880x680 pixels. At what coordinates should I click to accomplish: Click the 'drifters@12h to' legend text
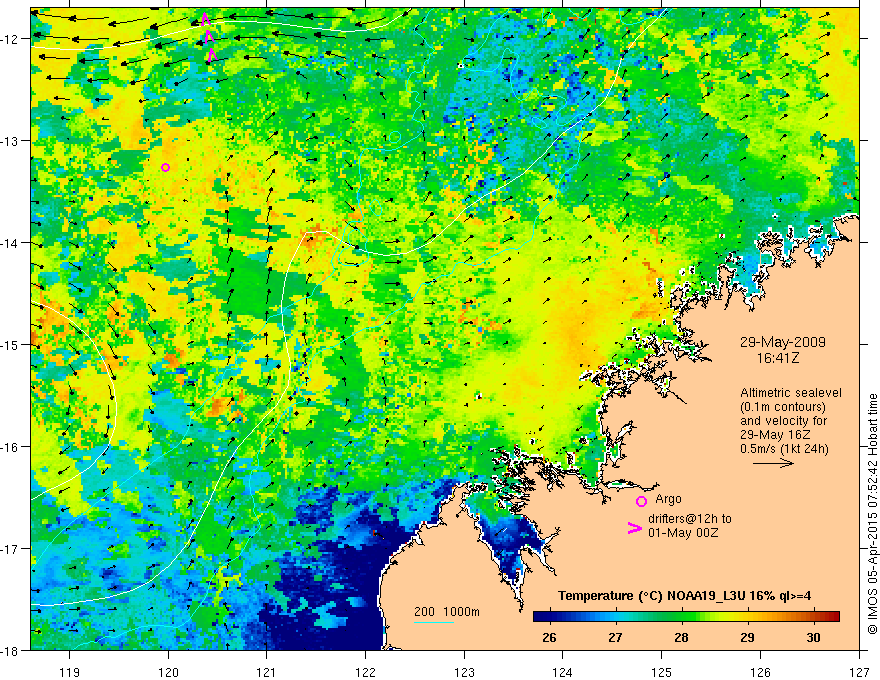(x=690, y=519)
